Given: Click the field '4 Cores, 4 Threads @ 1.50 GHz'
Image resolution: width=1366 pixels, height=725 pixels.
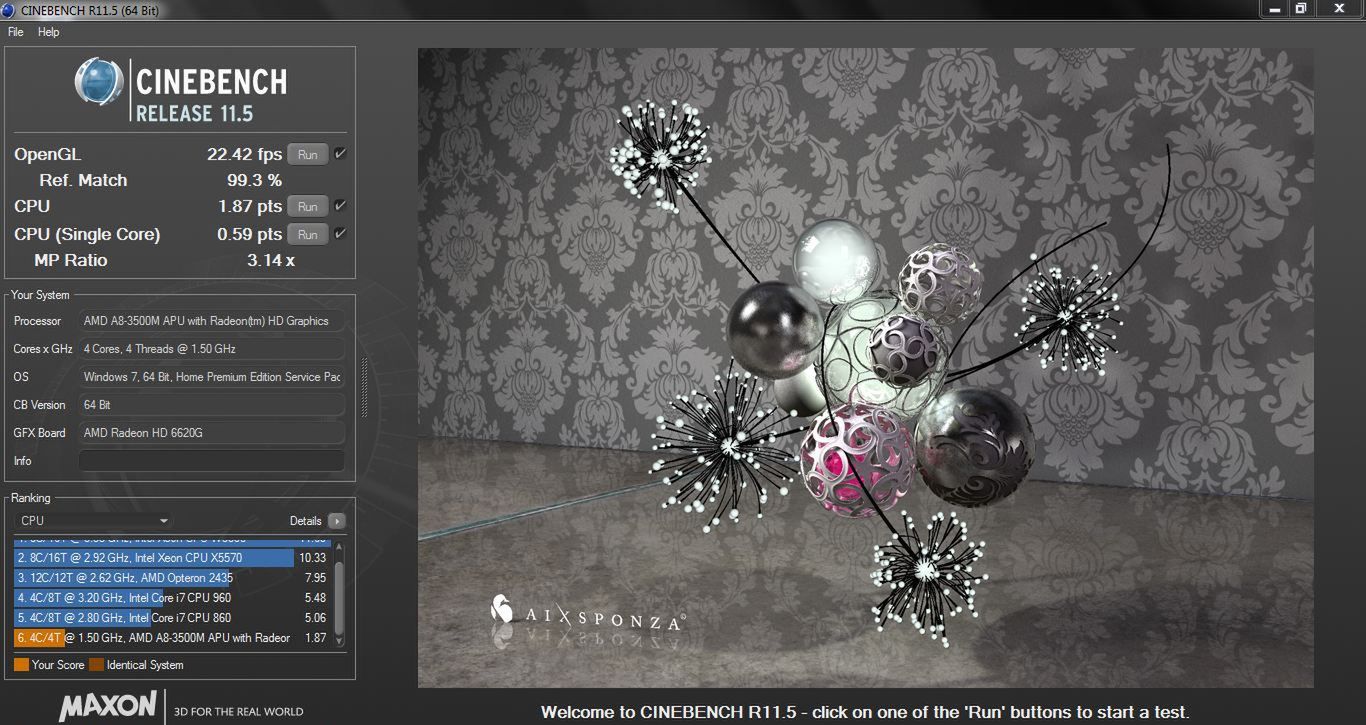Looking at the screenshot, I should 211,349.
